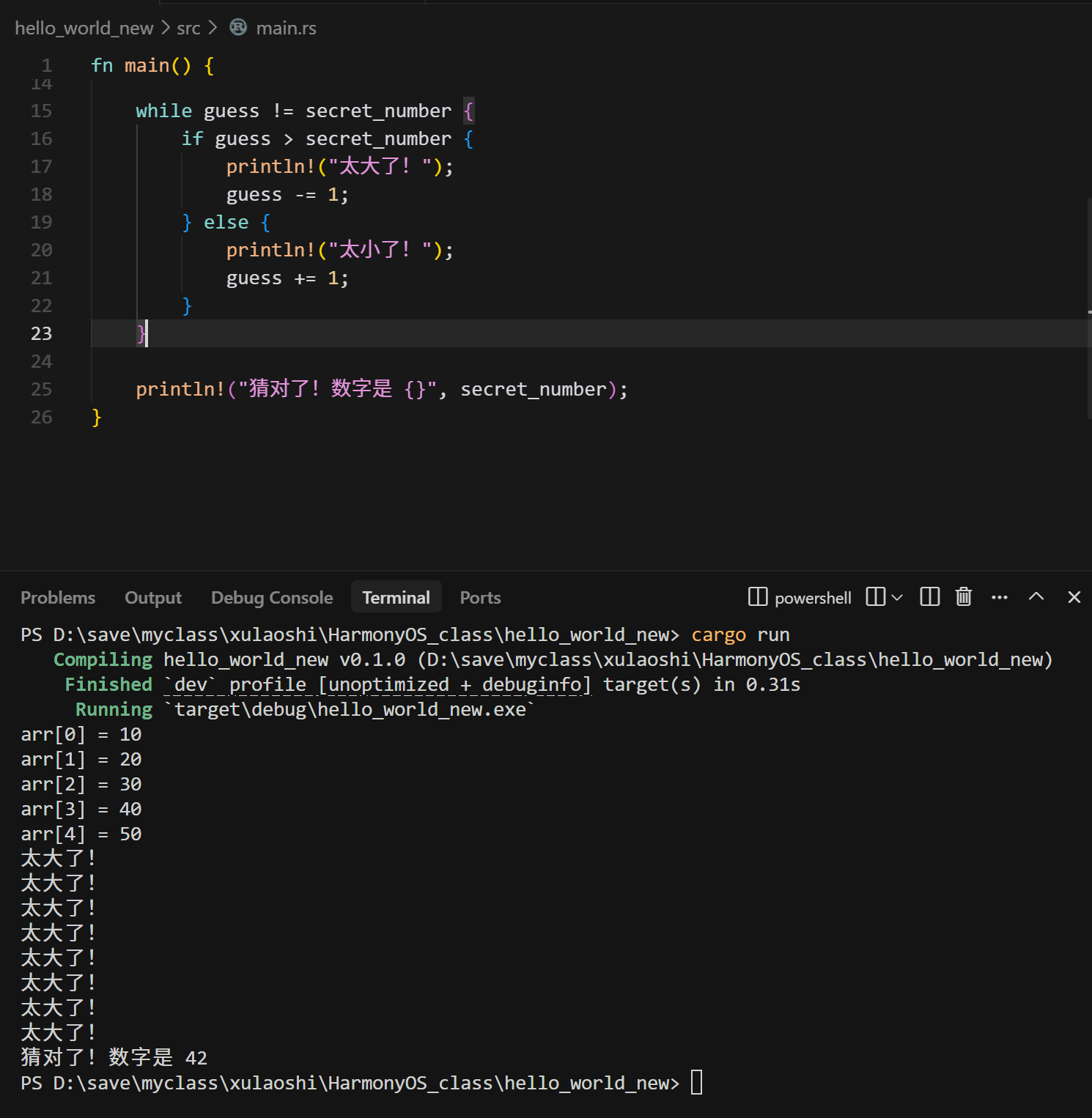The image size is (1092, 1118).
Task: Click terminal output 'arr[2] = 30'
Action: (x=81, y=784)
